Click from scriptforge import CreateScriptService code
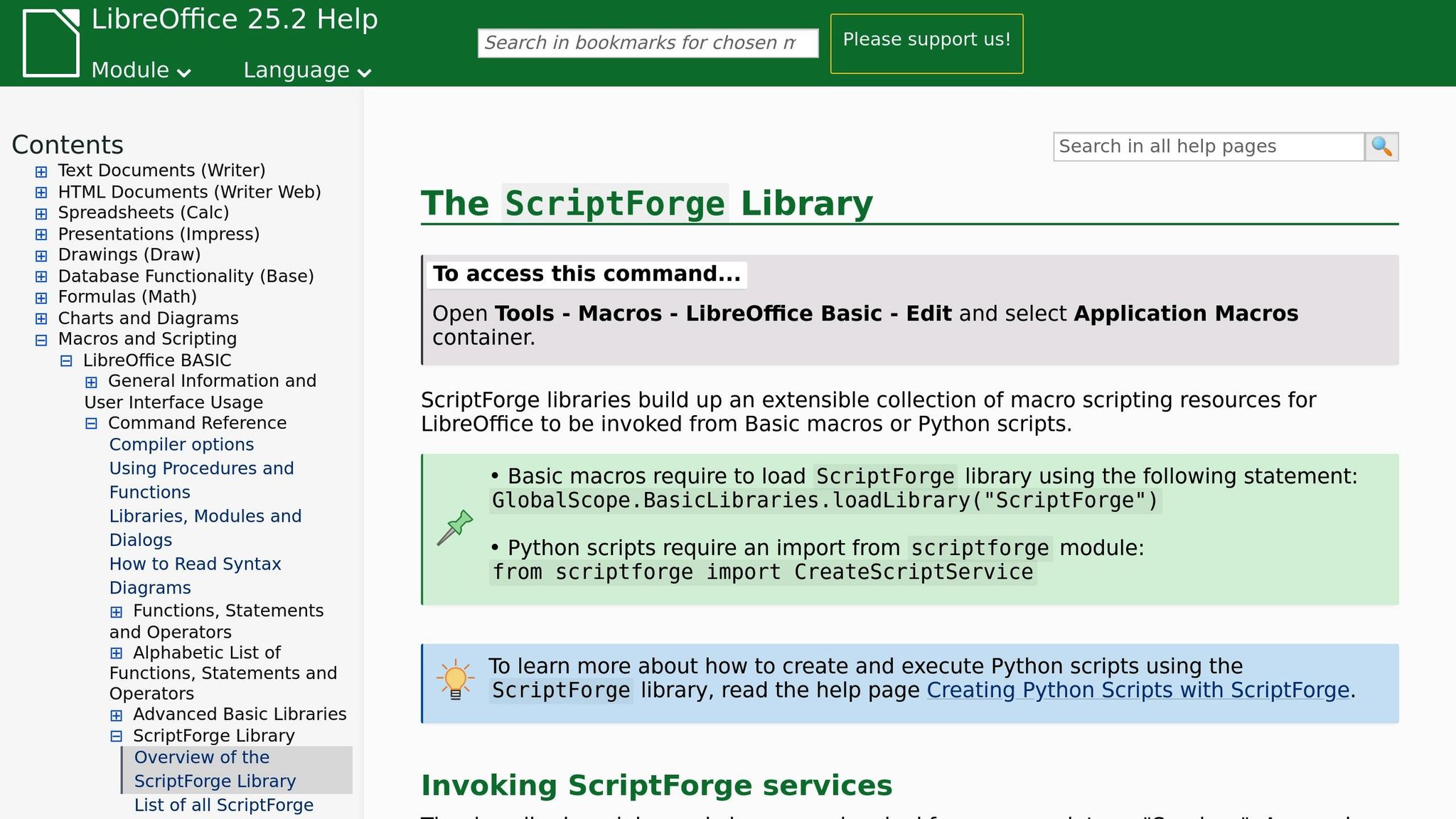 [x=763, y=572]
